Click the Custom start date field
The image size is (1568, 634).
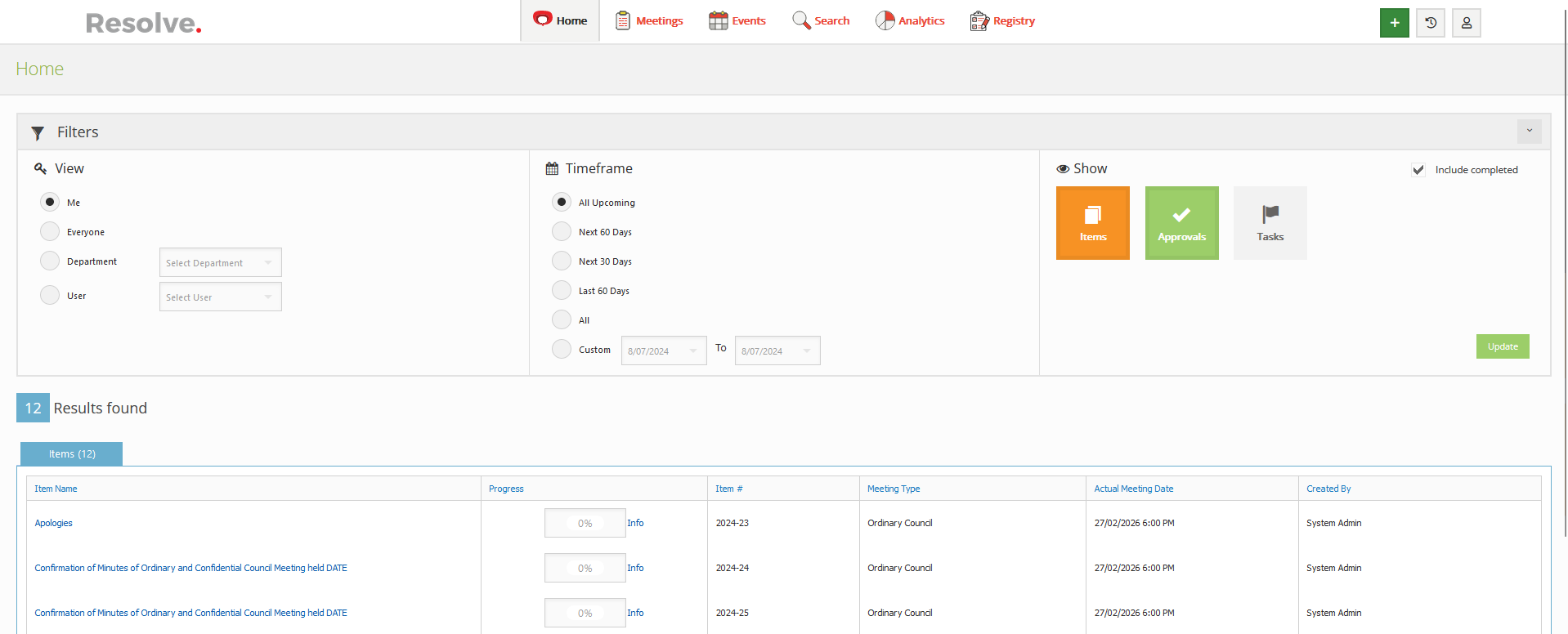pyautogui.click(x=663, y=351)
